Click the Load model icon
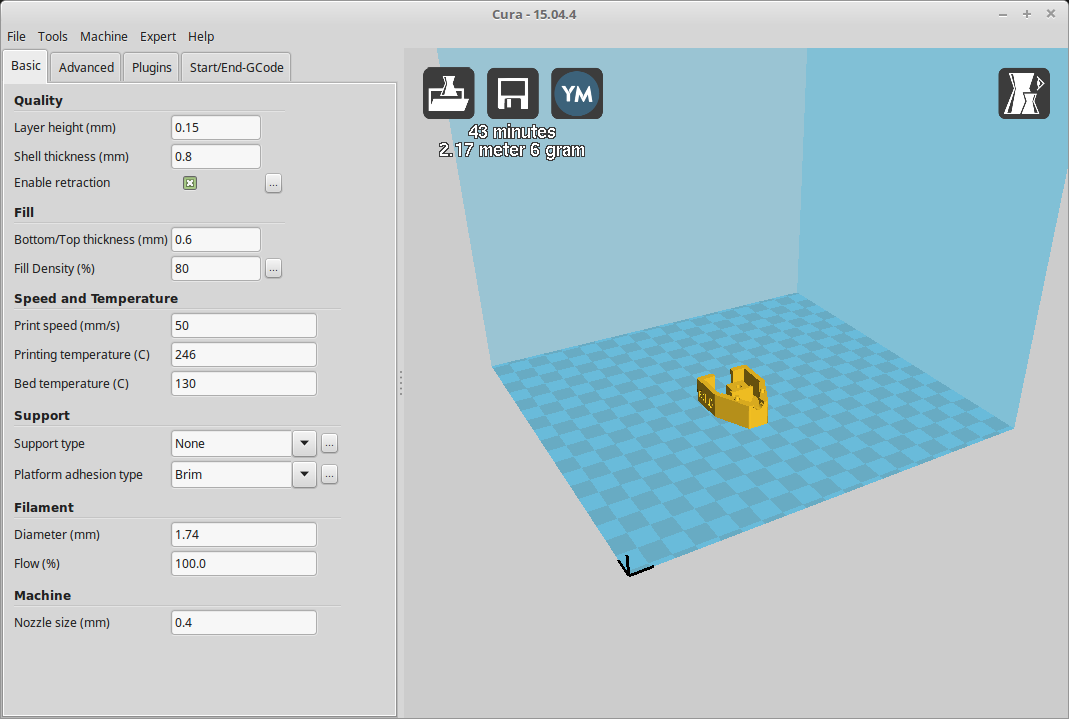The height and width of the screenshot is (719, 1069). (449, 93)
